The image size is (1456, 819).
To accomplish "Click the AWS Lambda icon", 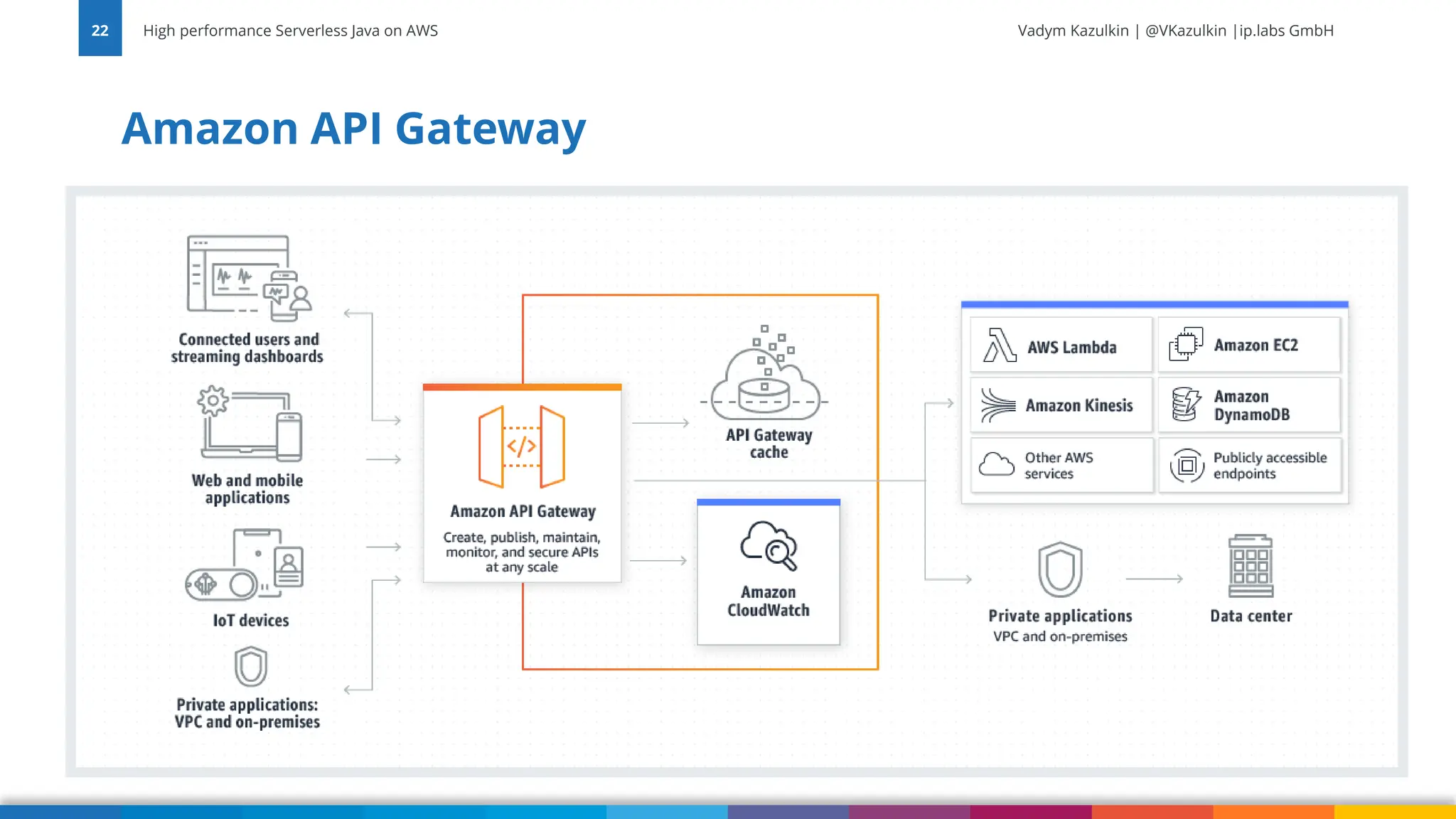I will pyautogui.click(x=999, y=346).
